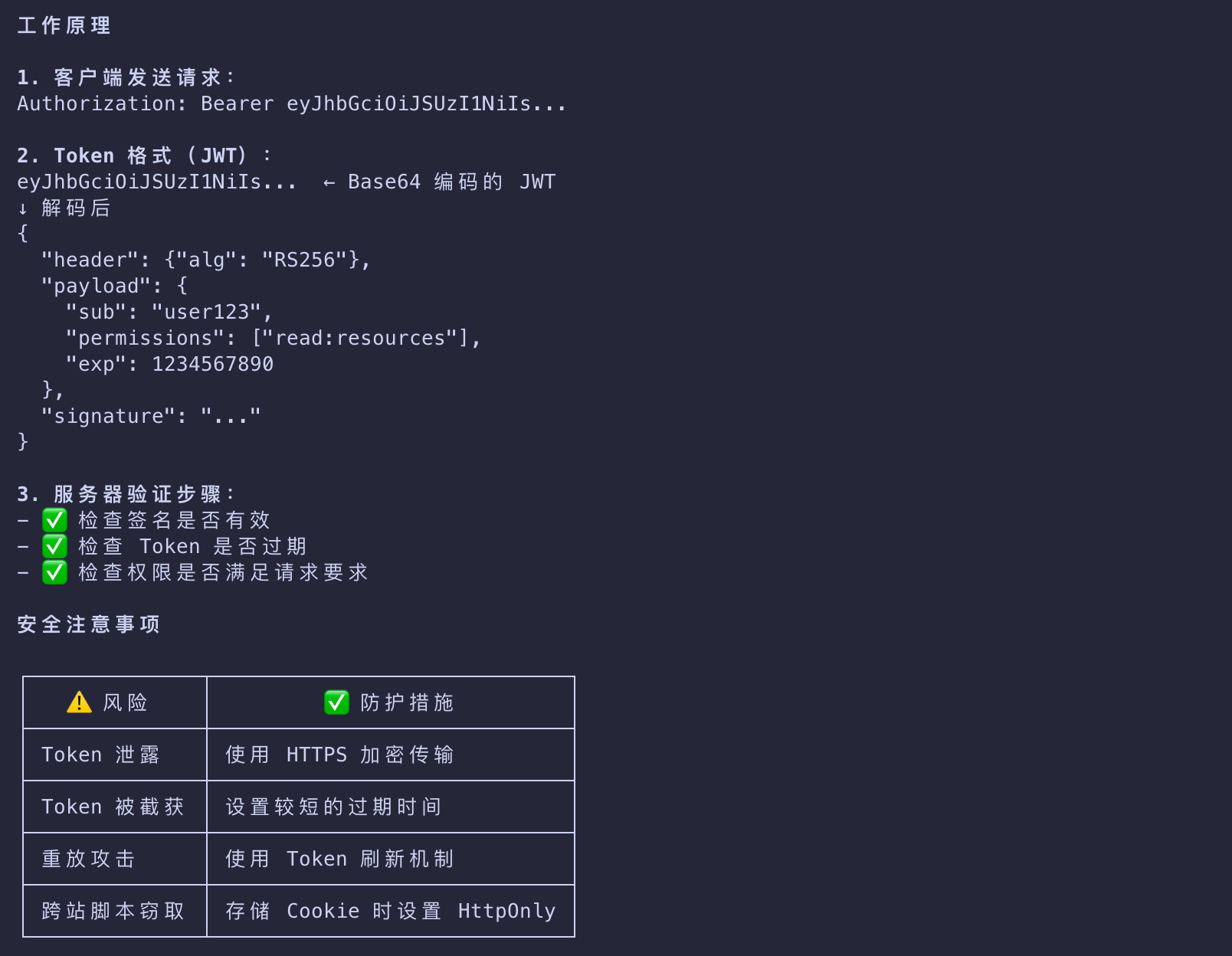Select the 跨站脚本窃取 risk cell
The height and width of the screenshot is (956, 1232).
[113, 912]
